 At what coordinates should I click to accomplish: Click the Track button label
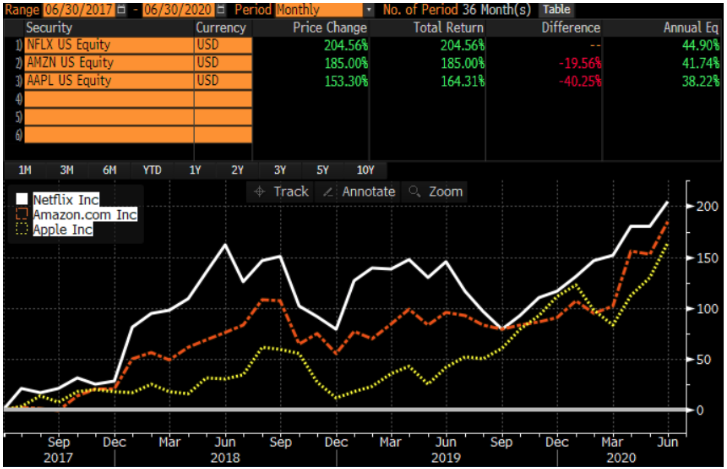(291, 191)
